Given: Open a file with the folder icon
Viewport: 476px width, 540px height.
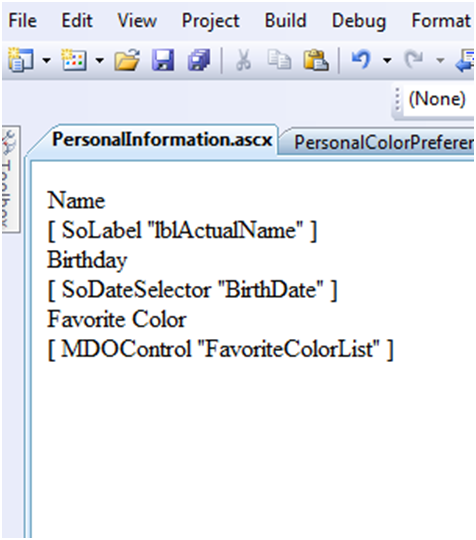Looking at the screenshot, I should (x=127, y=60).
